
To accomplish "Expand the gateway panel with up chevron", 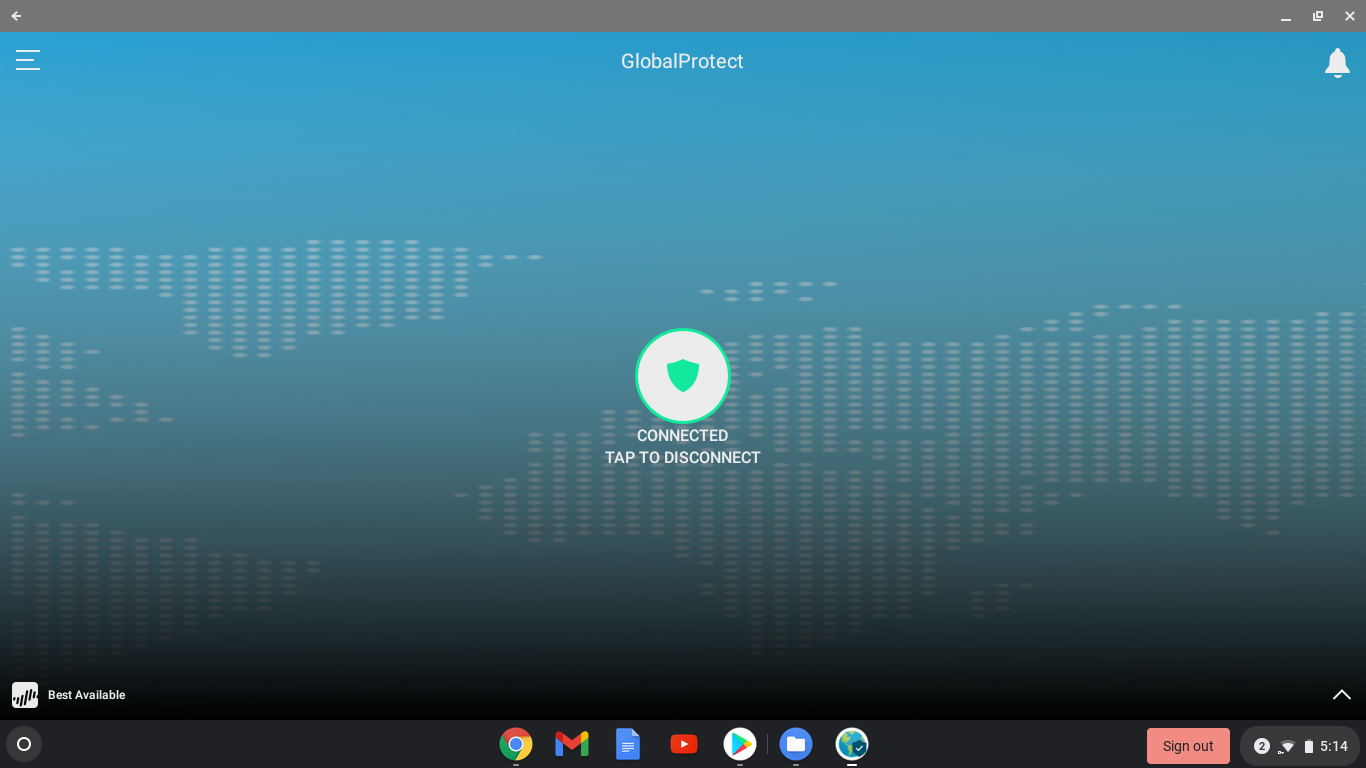I will tap(1342, 695).
